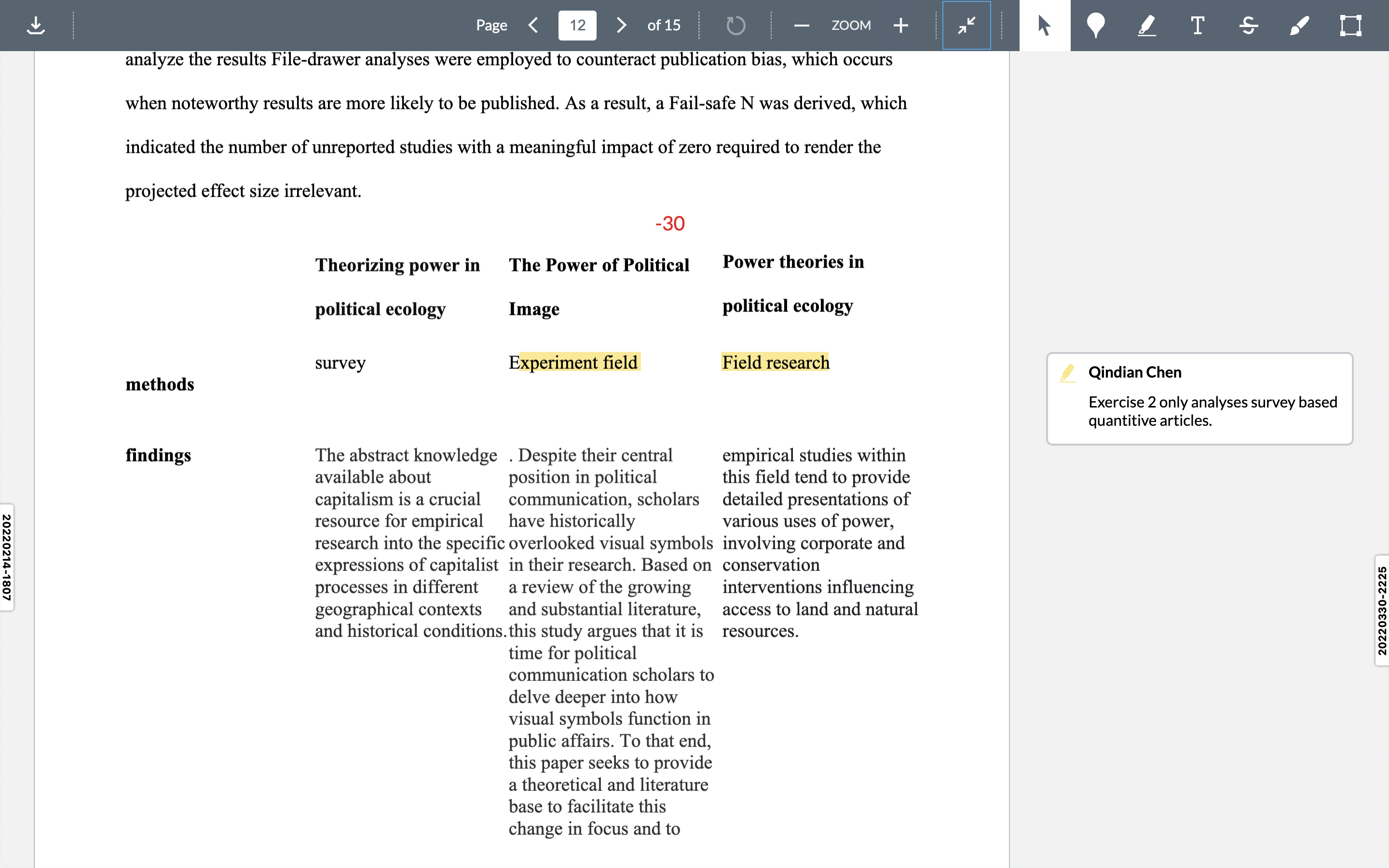This screenshot has height=868, width=1389.
Task: Click the highlighted 'Experiment field' text
Action: pos(579,362)
